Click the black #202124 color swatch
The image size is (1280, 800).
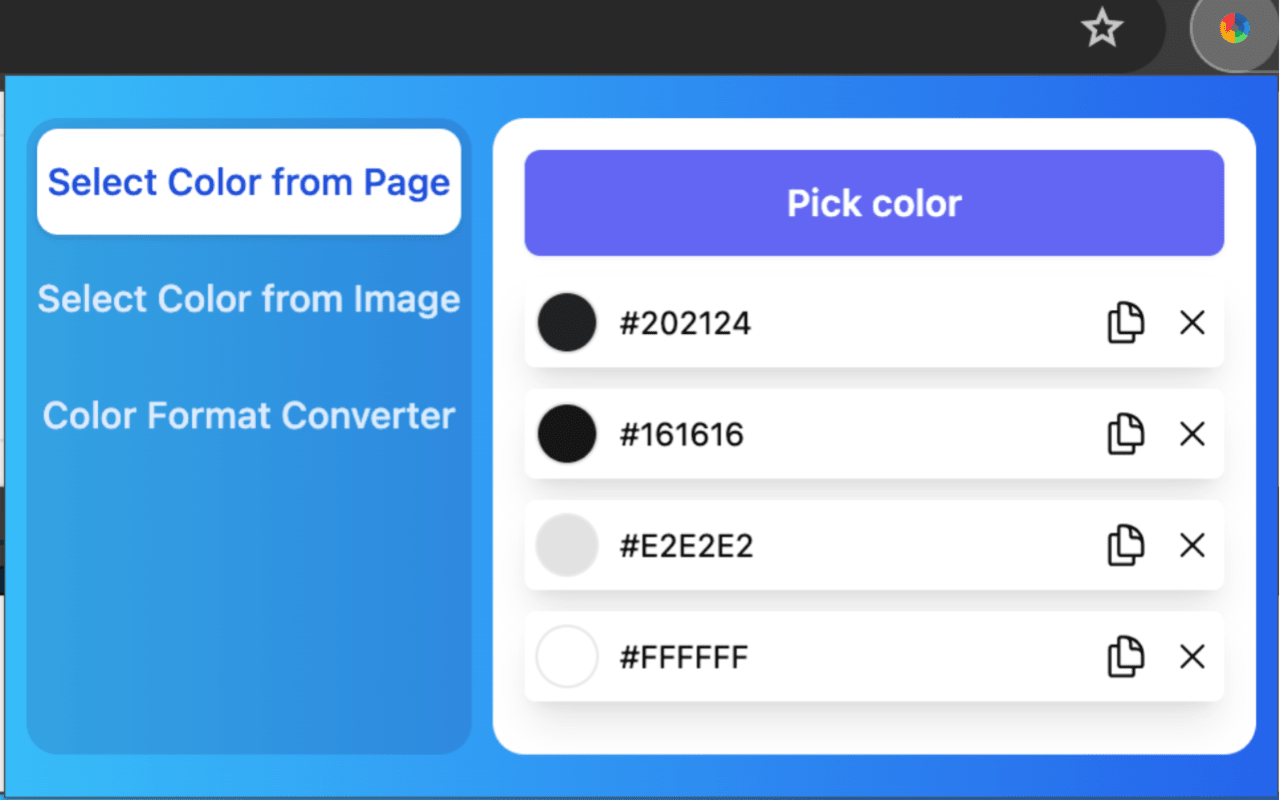[567, 322]
